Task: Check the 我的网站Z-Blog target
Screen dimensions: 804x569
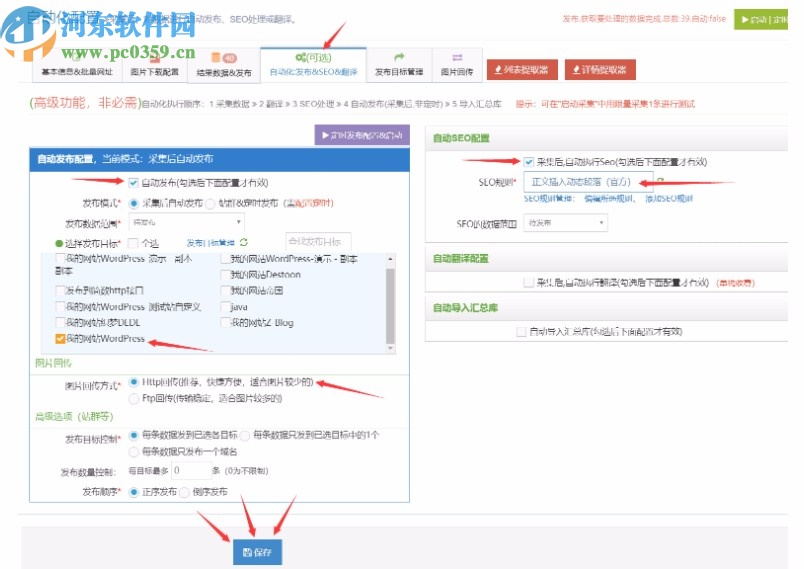Action: (x=225, y=323)
